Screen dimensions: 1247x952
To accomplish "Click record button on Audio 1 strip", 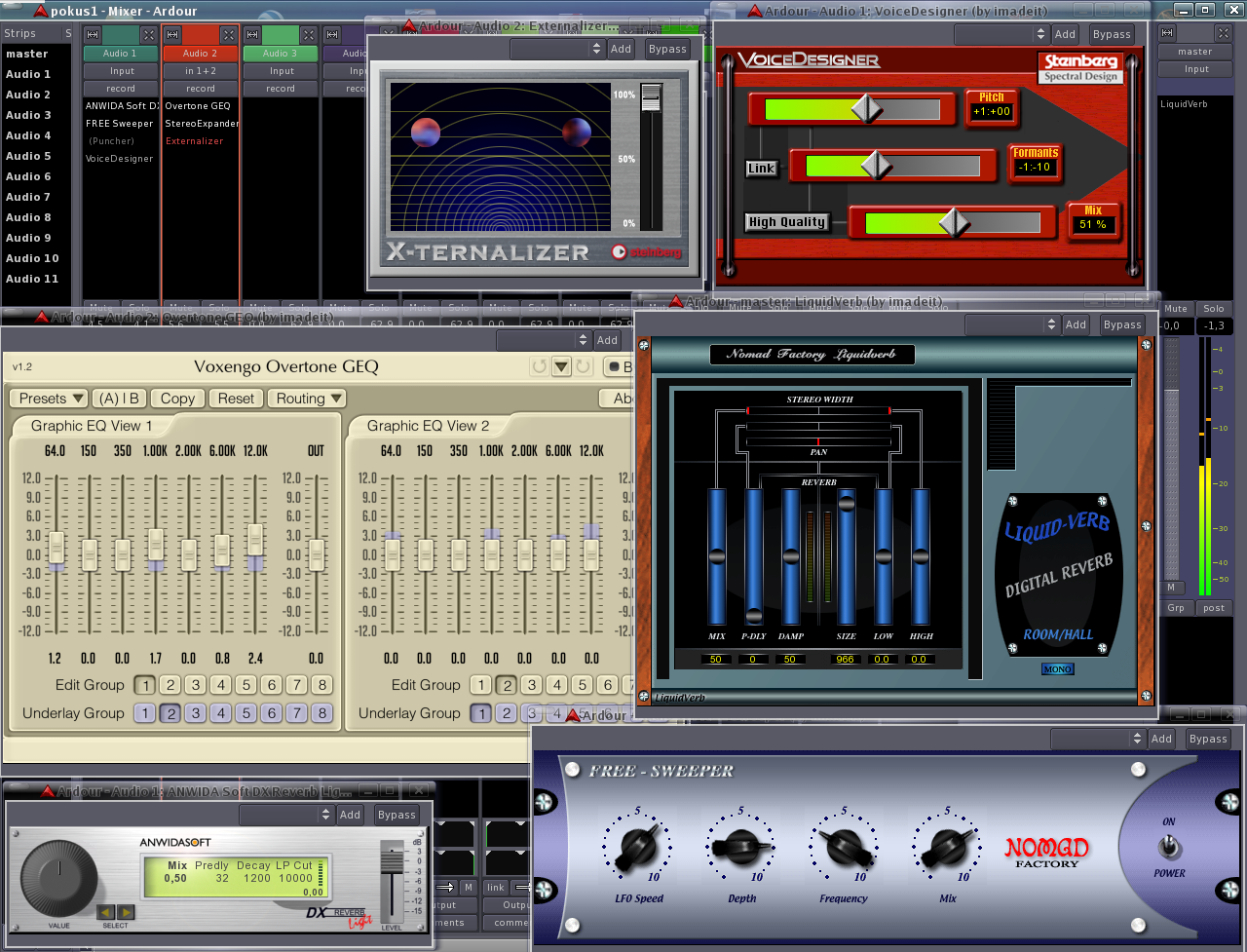I will coord(121,89).
